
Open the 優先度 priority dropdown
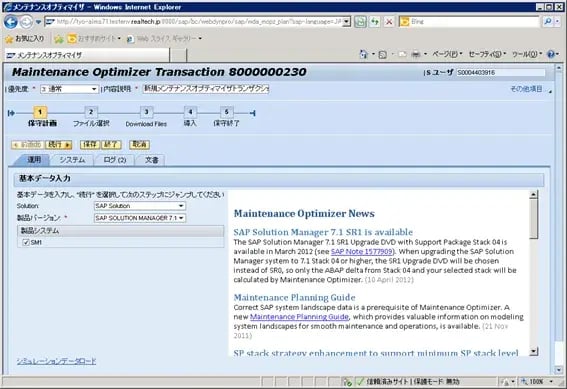coord(69,89)
